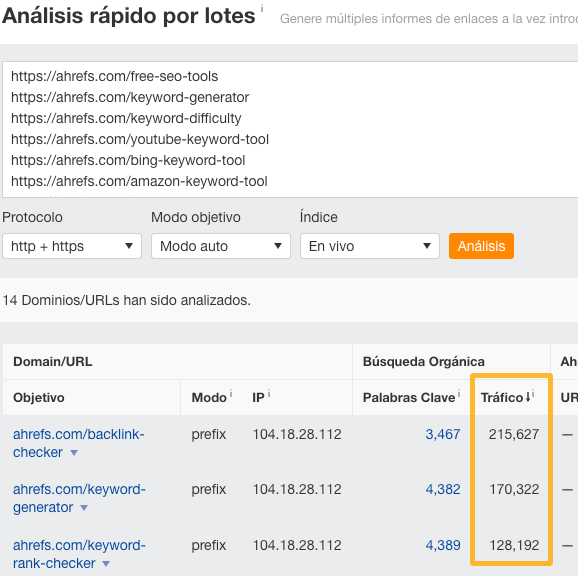
Task: Open the Índice dropdown (En vivo)
Action: (x=370, y=246)
